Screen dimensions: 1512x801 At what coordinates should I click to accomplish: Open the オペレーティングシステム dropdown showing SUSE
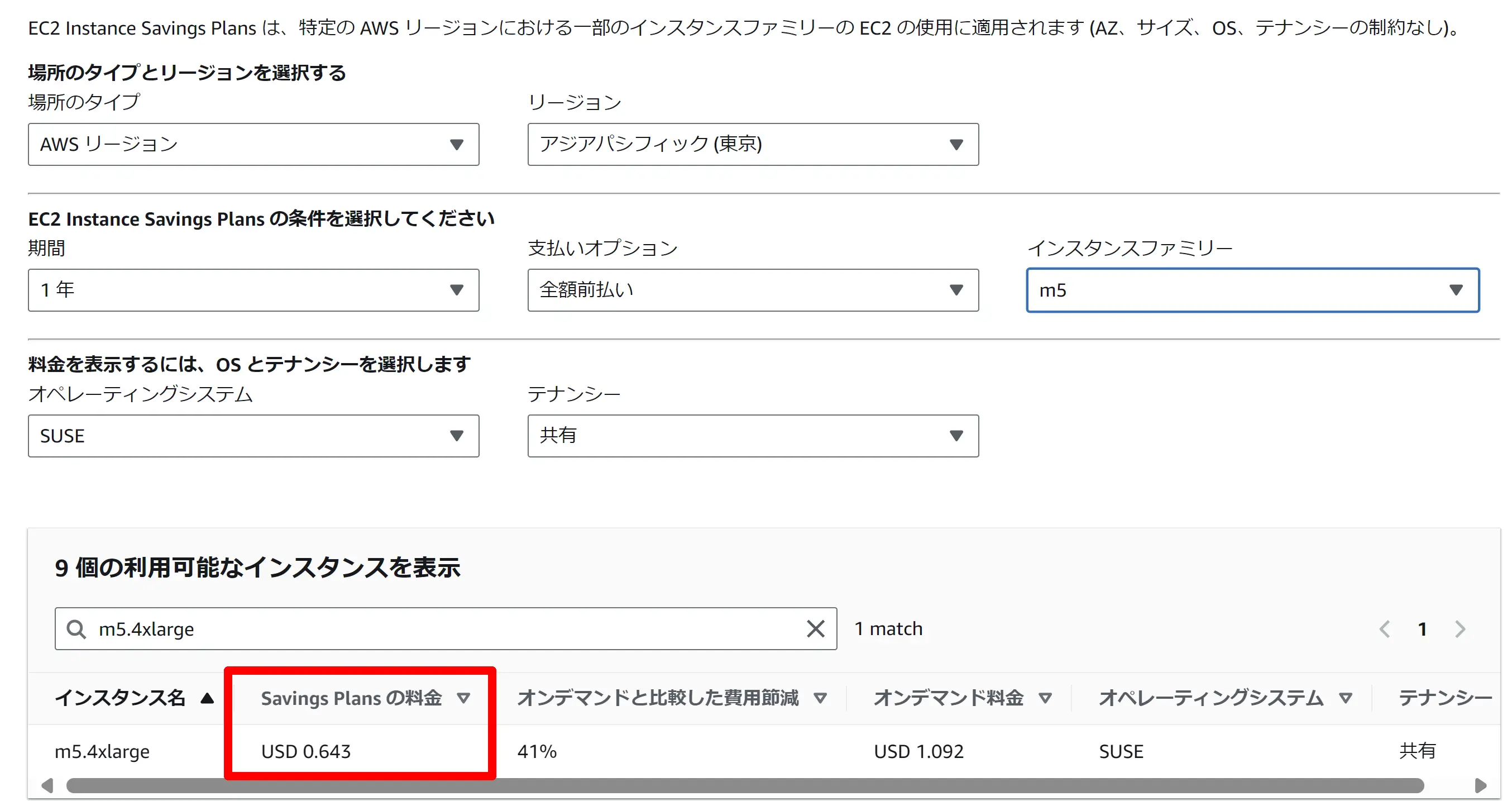coord(253,436)
